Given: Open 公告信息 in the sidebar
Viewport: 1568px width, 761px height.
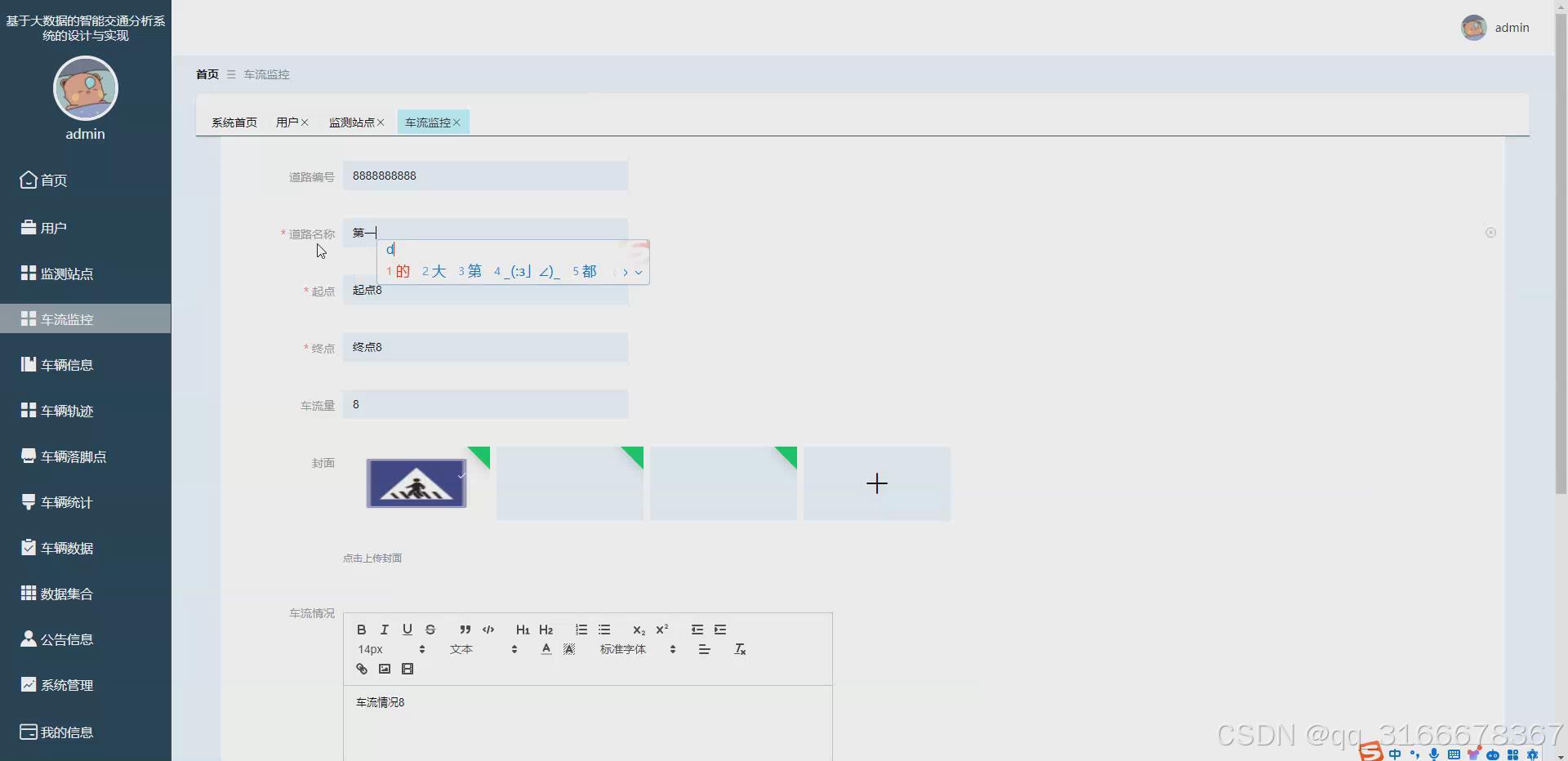Looking at the screenshot, I should pyautogui.click(x=86, y=639).
